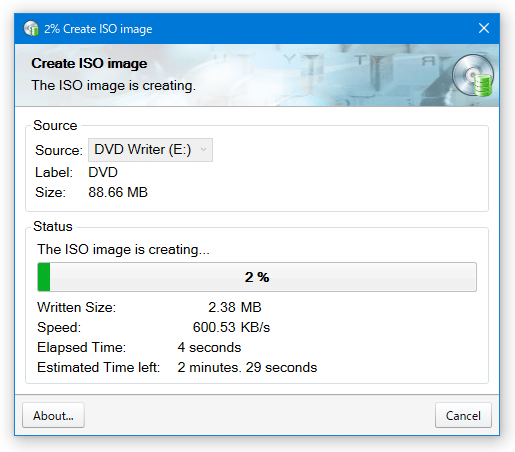Click the Source group box label
This screenshot has width=515, height=452.
55,125
